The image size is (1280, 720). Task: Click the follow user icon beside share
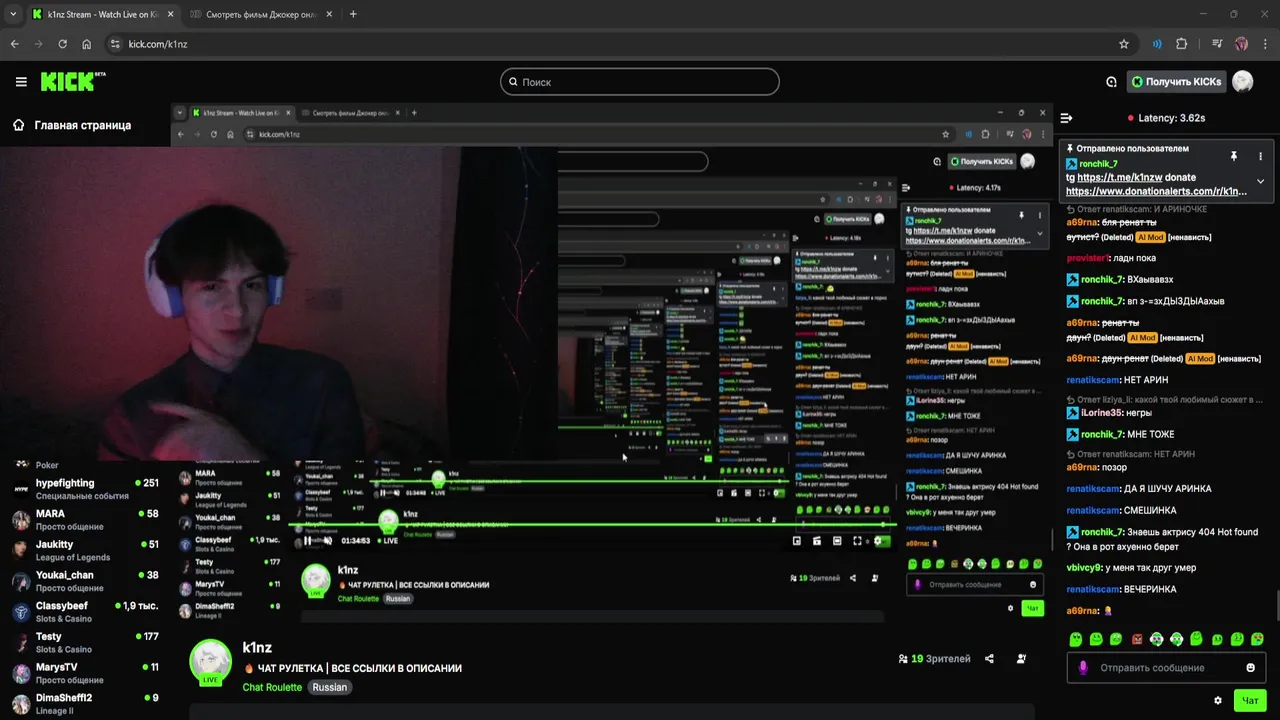point(1021,659)
